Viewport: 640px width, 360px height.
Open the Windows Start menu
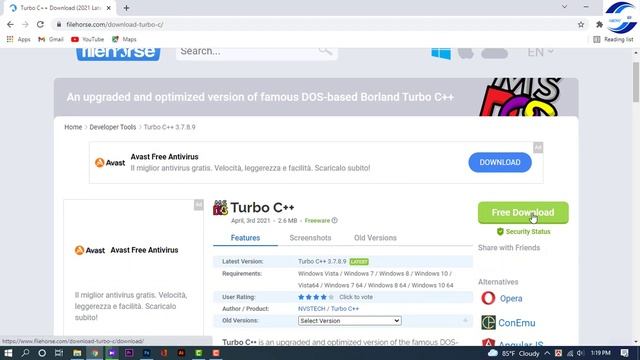click(8, 353)
